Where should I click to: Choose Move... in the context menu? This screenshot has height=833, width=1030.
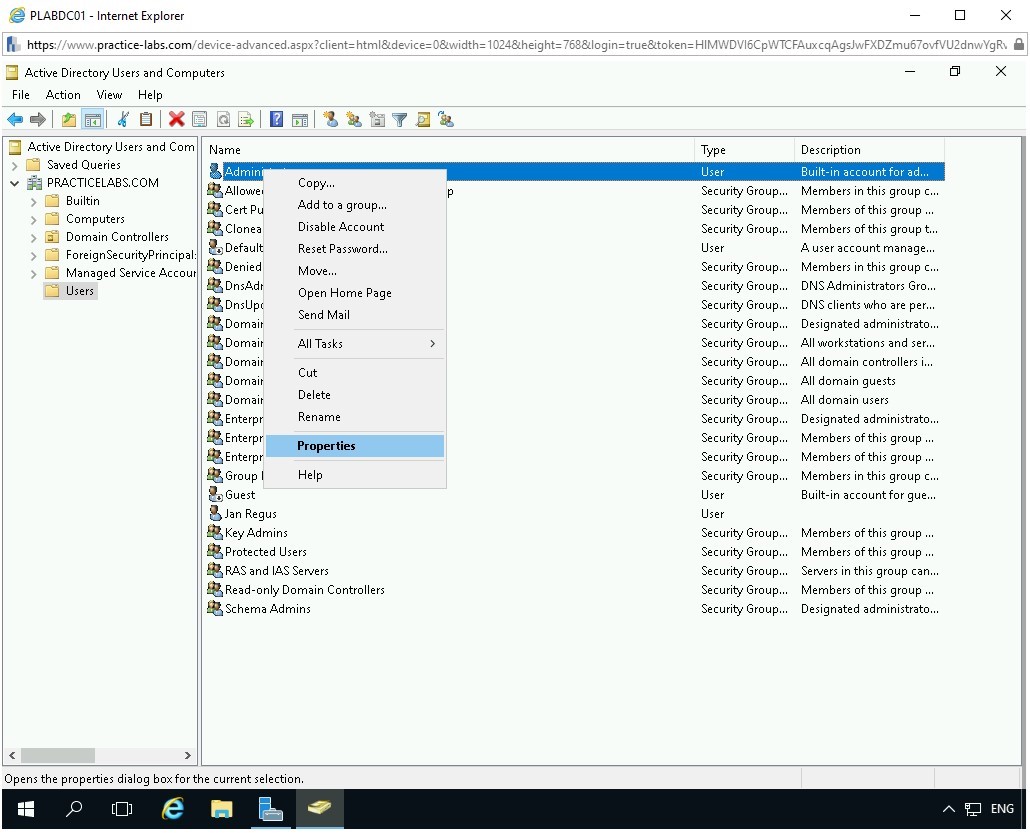[355, 271]
